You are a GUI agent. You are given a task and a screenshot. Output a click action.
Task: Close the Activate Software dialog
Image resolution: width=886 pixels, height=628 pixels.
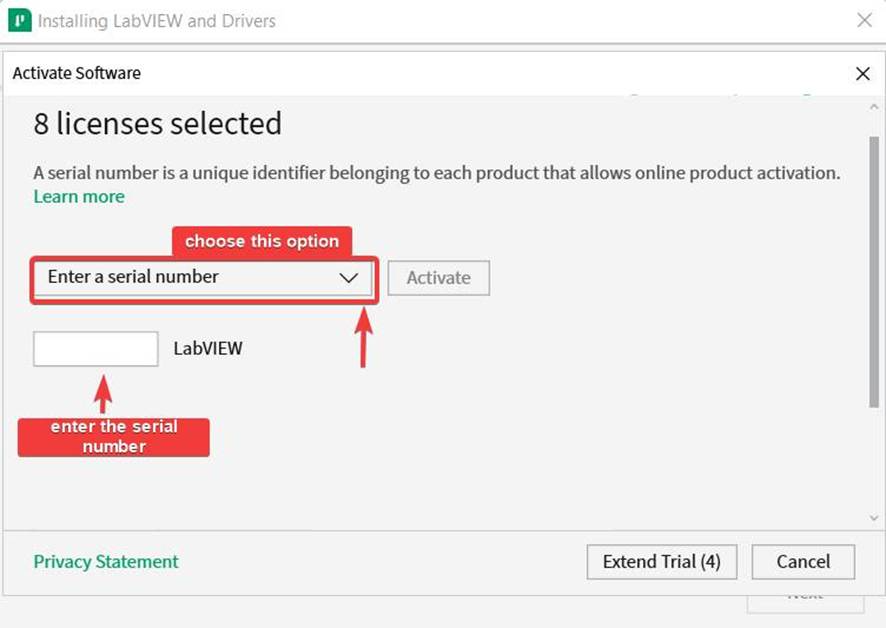[x=862, y=73]
